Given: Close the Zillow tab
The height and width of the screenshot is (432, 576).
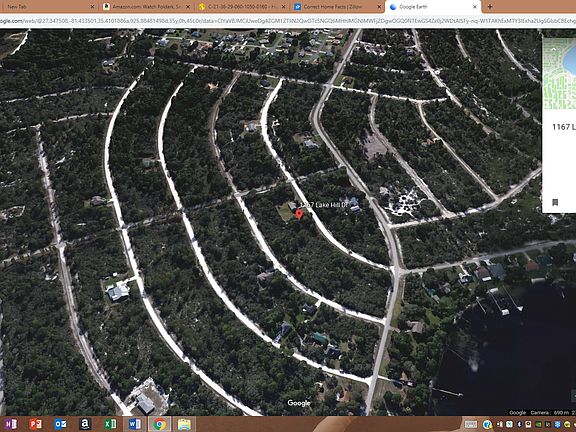Looking at the screenshot, I should point(379,7).
